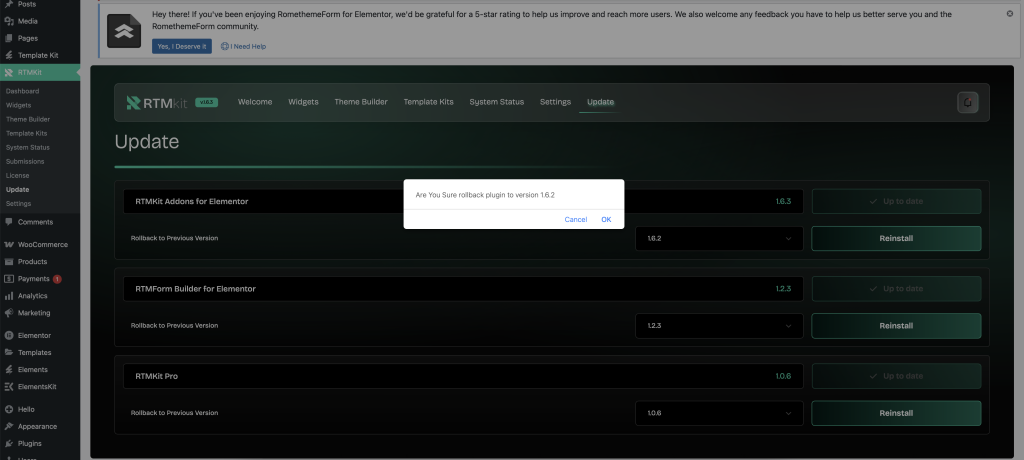The image size is (1024, 460).
Task: Open Template Kits submenu in sidebar
Action: (27, 133)
